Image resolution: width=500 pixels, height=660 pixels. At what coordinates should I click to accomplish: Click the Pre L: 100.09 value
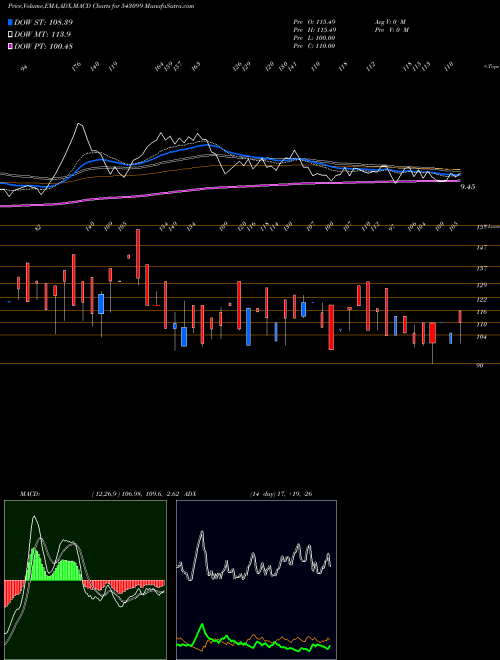(314, 38)
